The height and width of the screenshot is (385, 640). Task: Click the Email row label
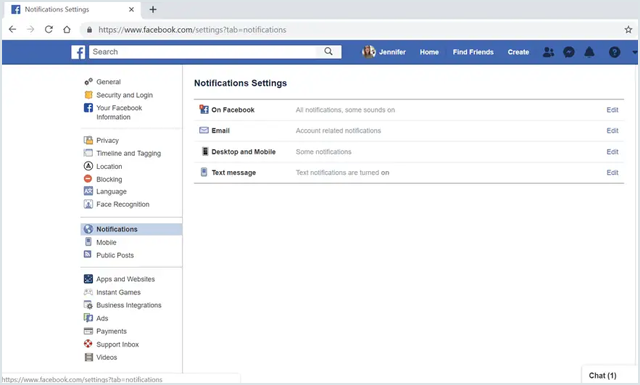220,131
